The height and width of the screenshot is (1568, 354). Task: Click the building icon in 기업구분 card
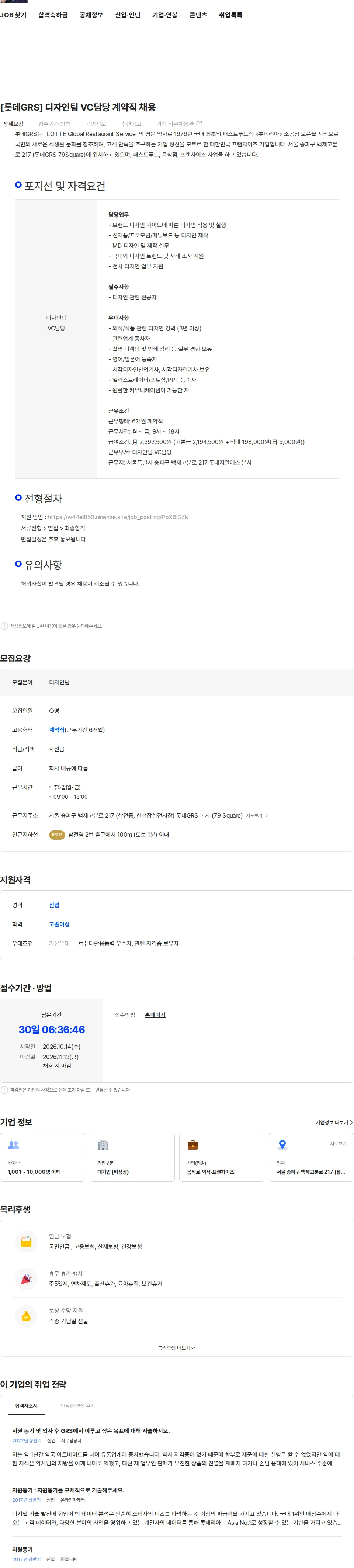click(103, 1145)
